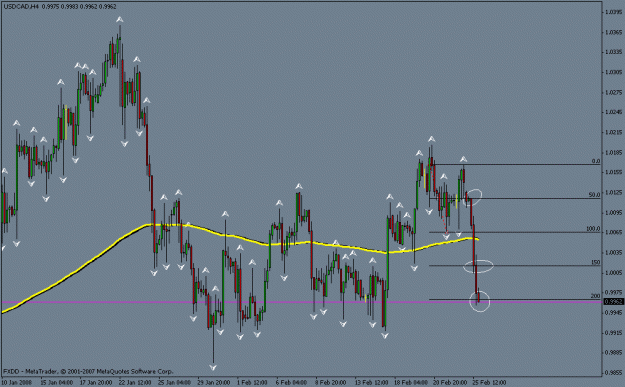
Task: Click the 1.0215 price axis label
Action: click(x=613, y=132)
